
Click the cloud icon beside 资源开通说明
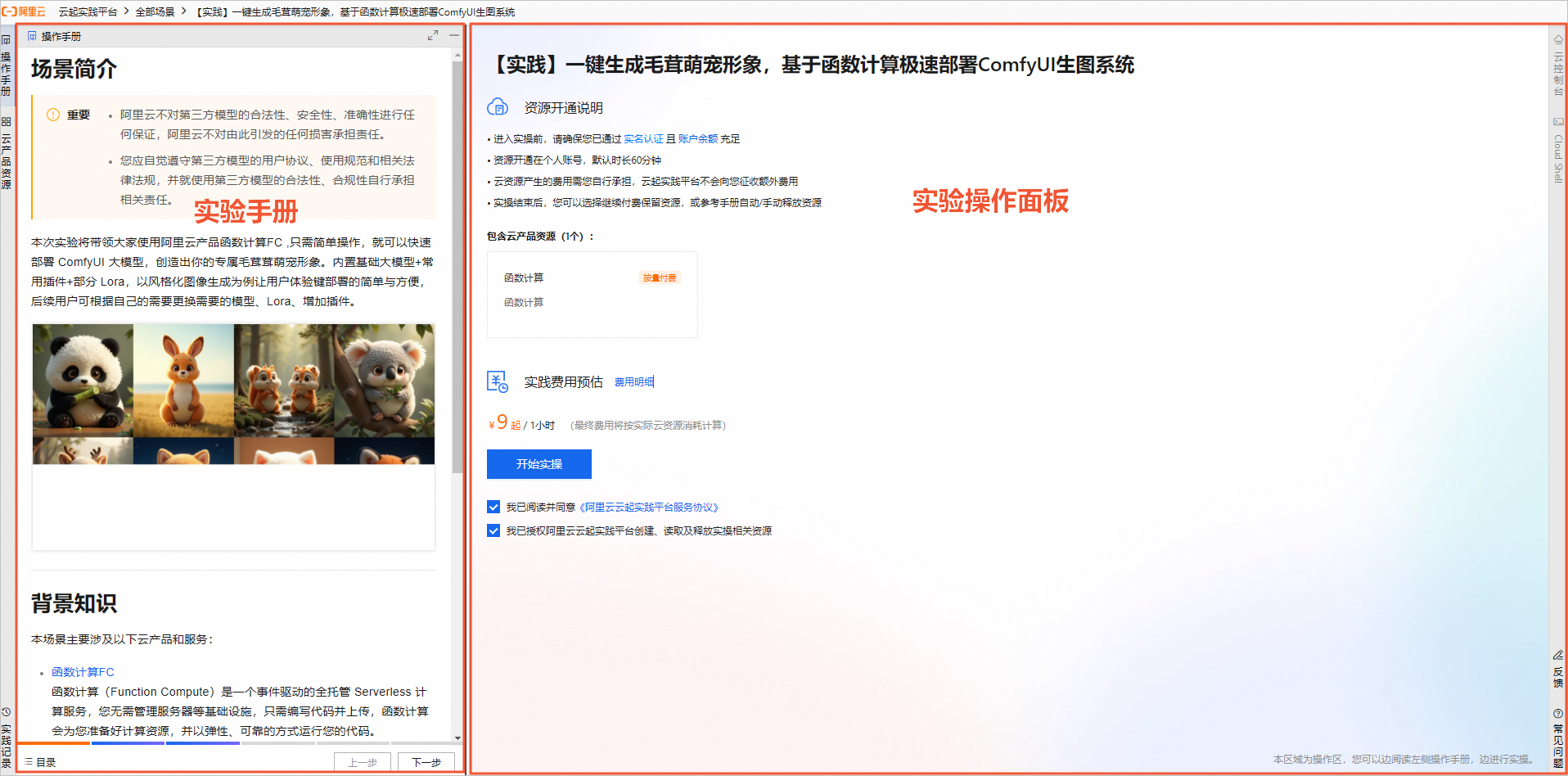coord(498,107)
